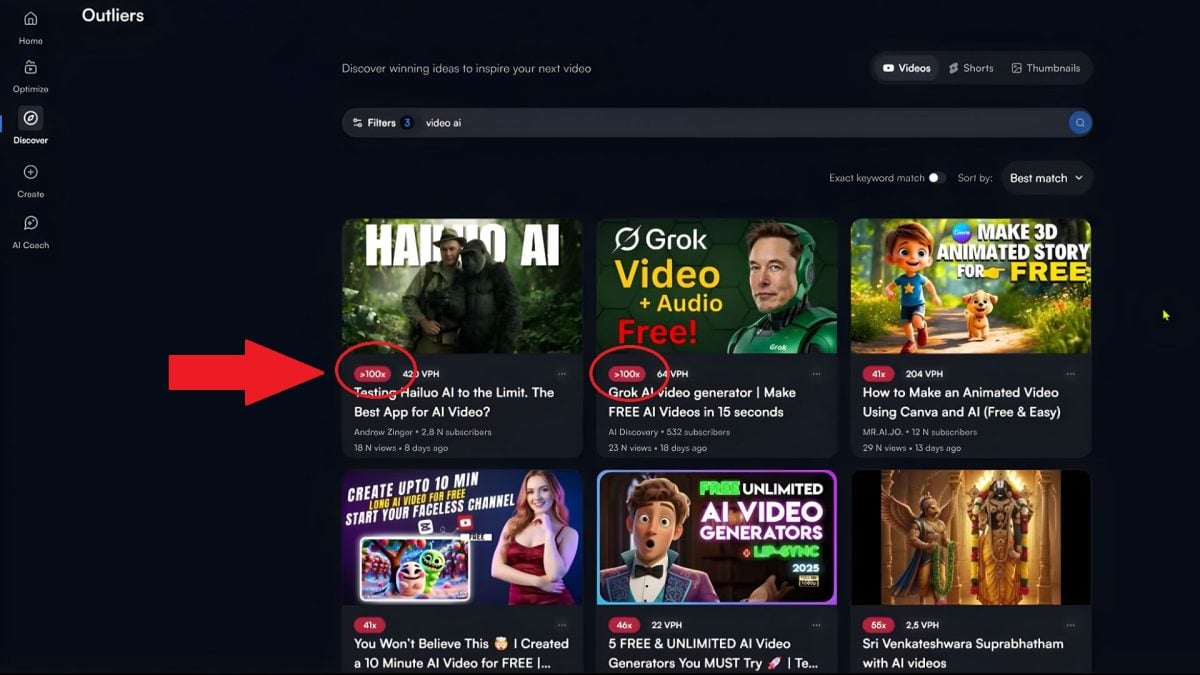The image size is (1200, 675).
Task: Open options menu on the Canva animation video
Action: [1071, 372]
